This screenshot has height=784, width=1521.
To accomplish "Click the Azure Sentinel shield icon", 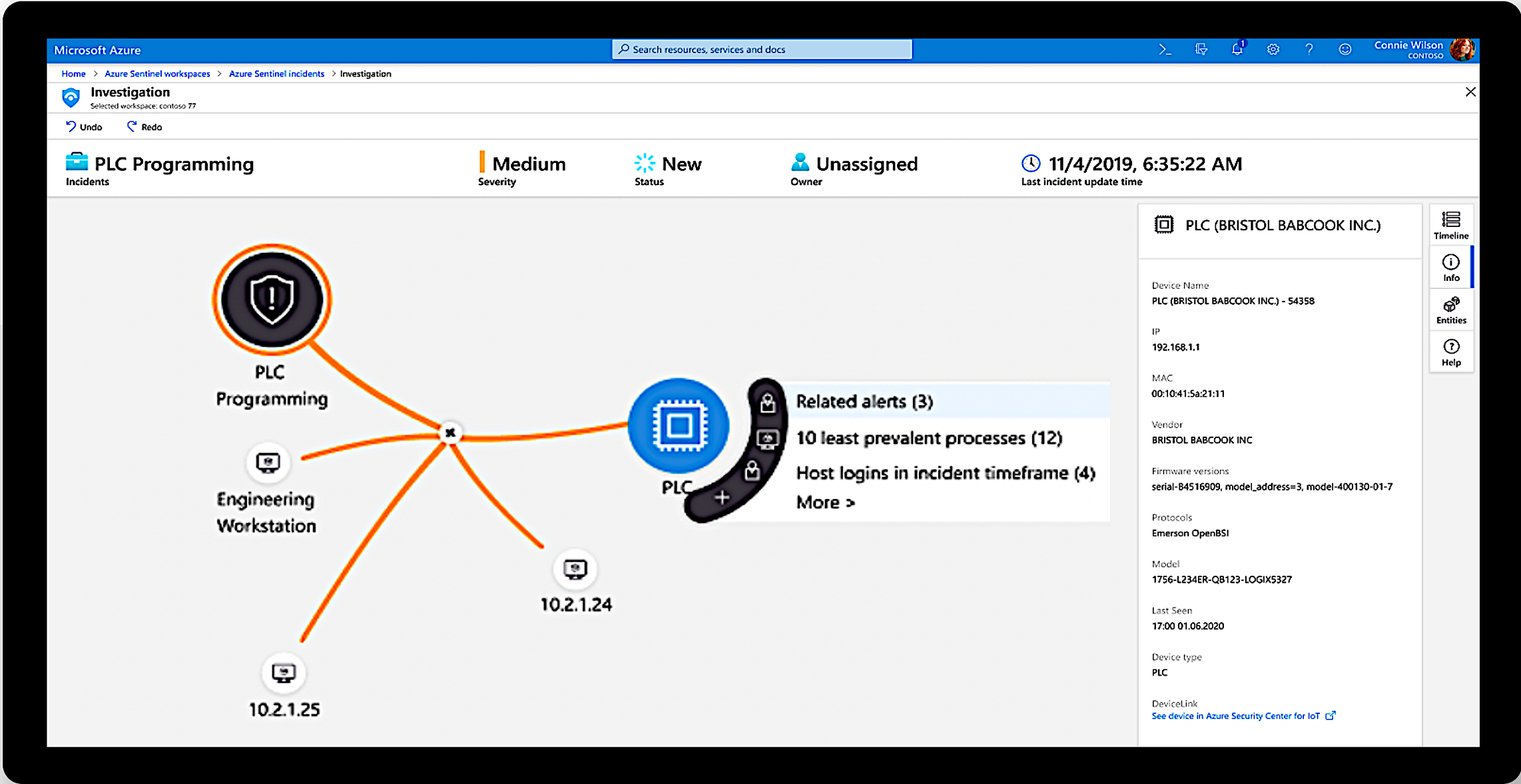I will click(x=71, y=98).
